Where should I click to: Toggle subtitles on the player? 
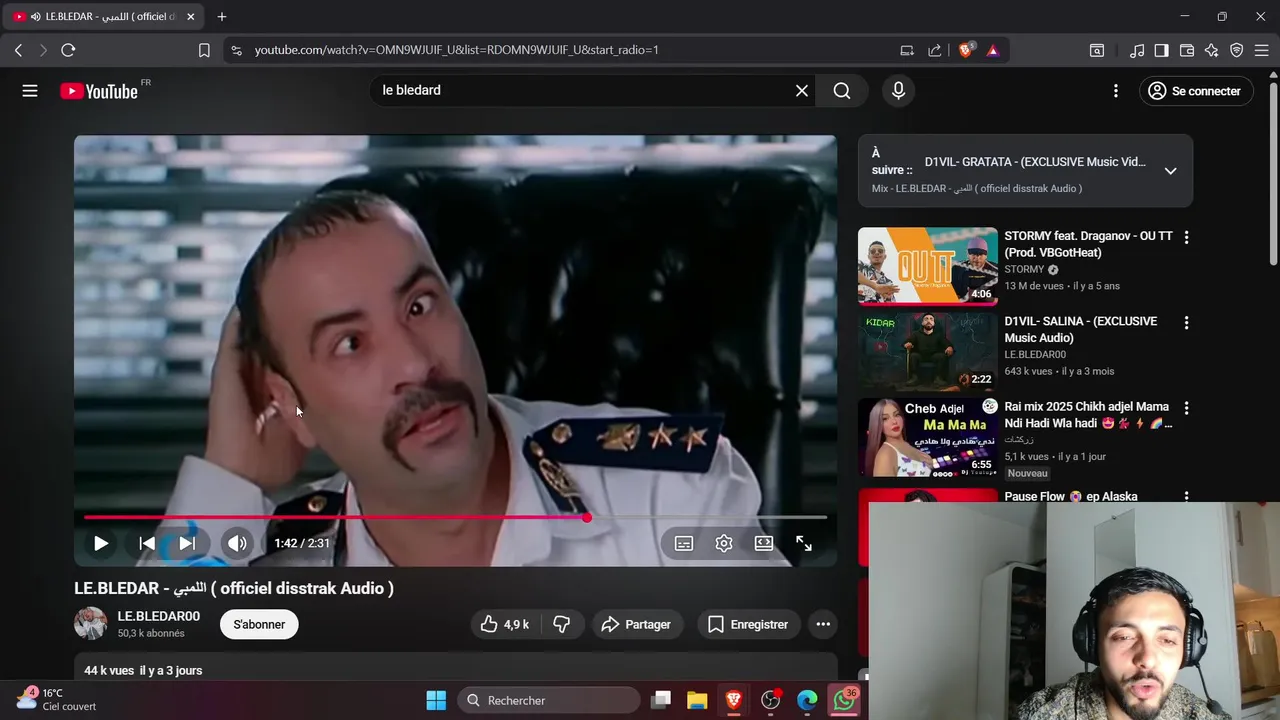click(684, 543)
